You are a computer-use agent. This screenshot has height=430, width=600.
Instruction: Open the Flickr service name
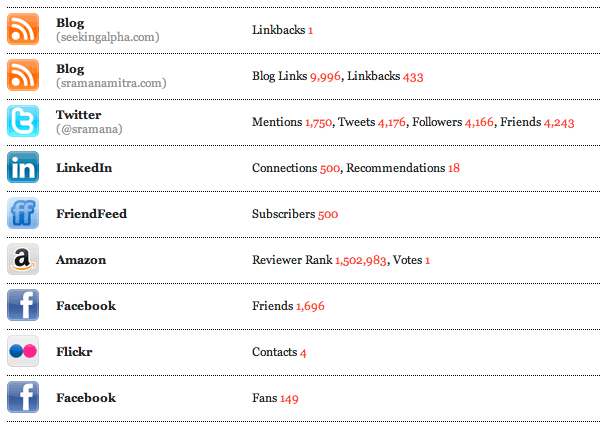tap(74, 352)
